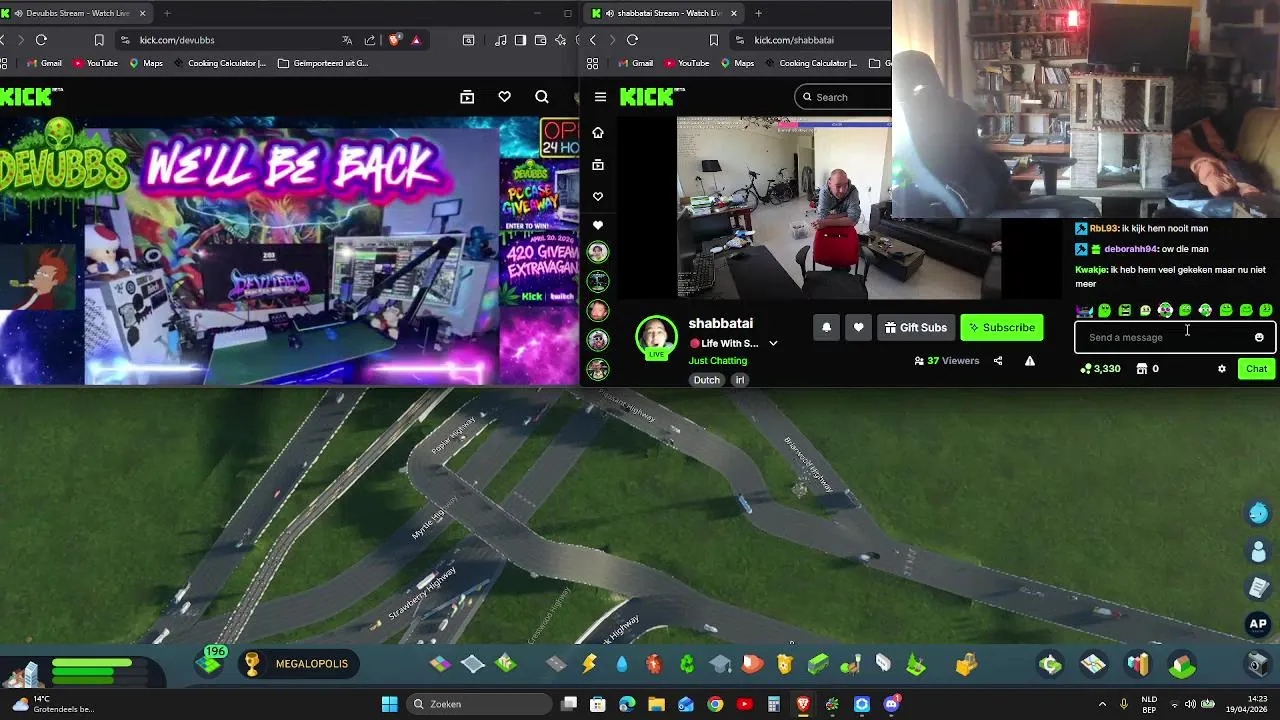The image size is (1280, 720).
Task: Switch to the Devubbs Stream tab
Action: [76, 13]
